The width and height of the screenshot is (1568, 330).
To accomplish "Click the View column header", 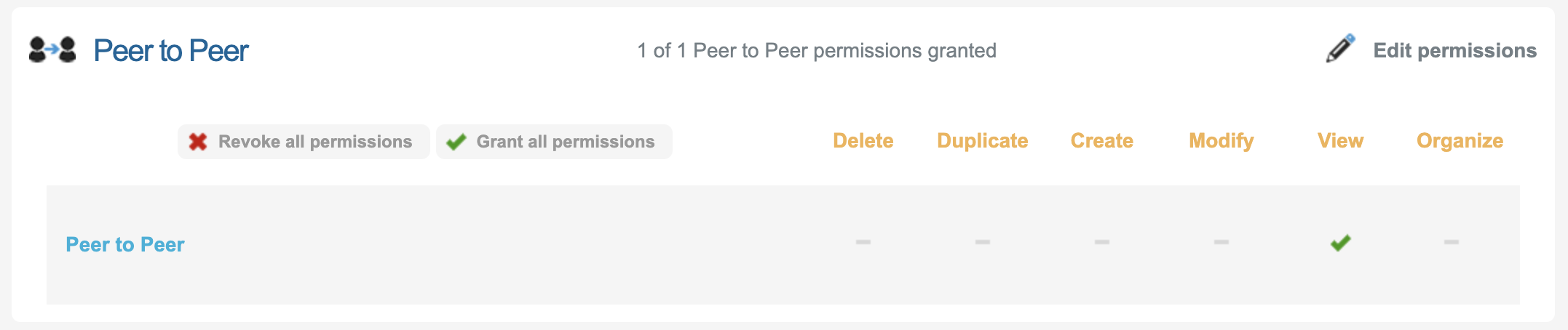I will pos(1340,140).
